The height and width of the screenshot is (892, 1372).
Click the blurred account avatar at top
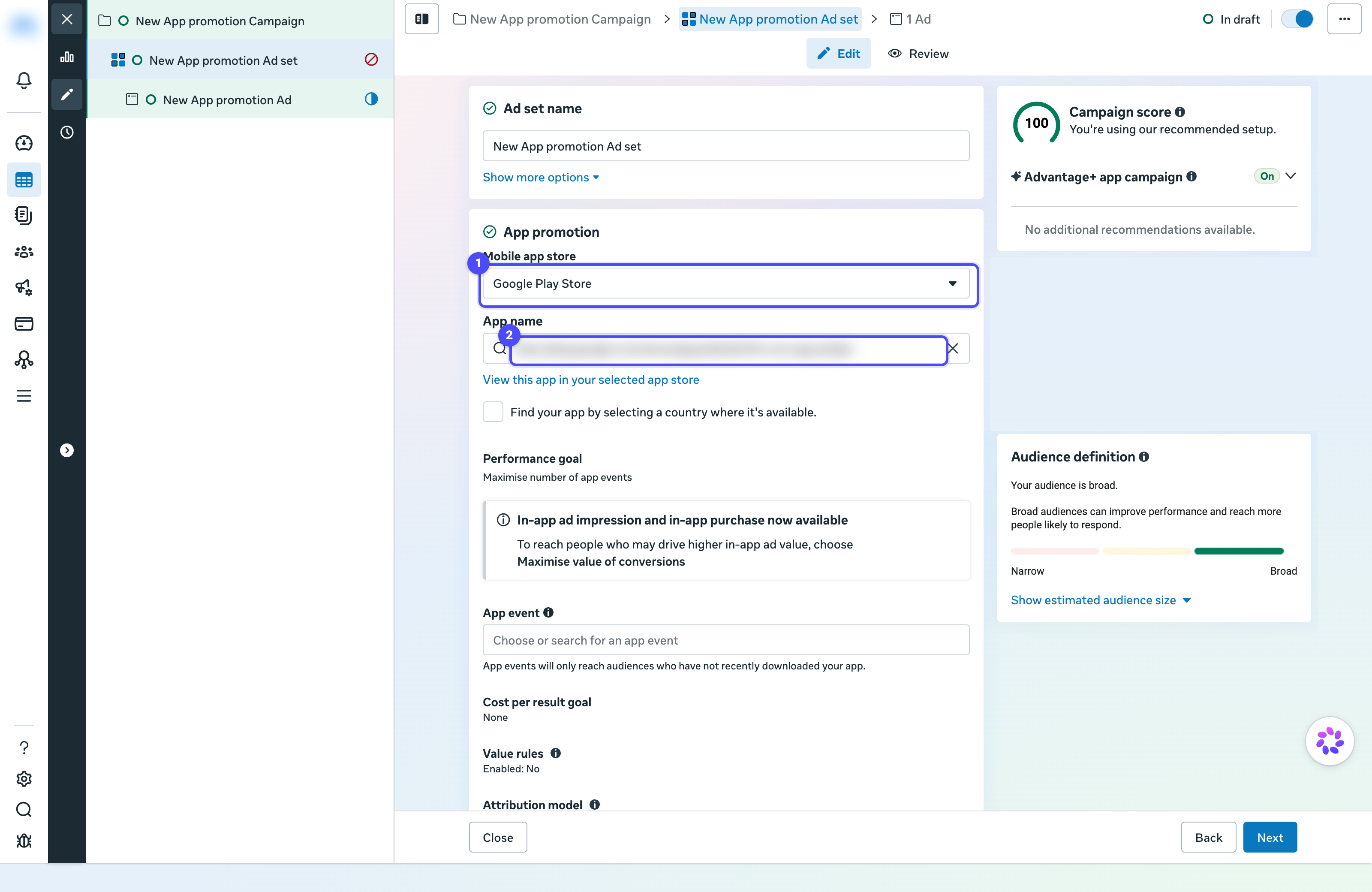click(24, 25)
